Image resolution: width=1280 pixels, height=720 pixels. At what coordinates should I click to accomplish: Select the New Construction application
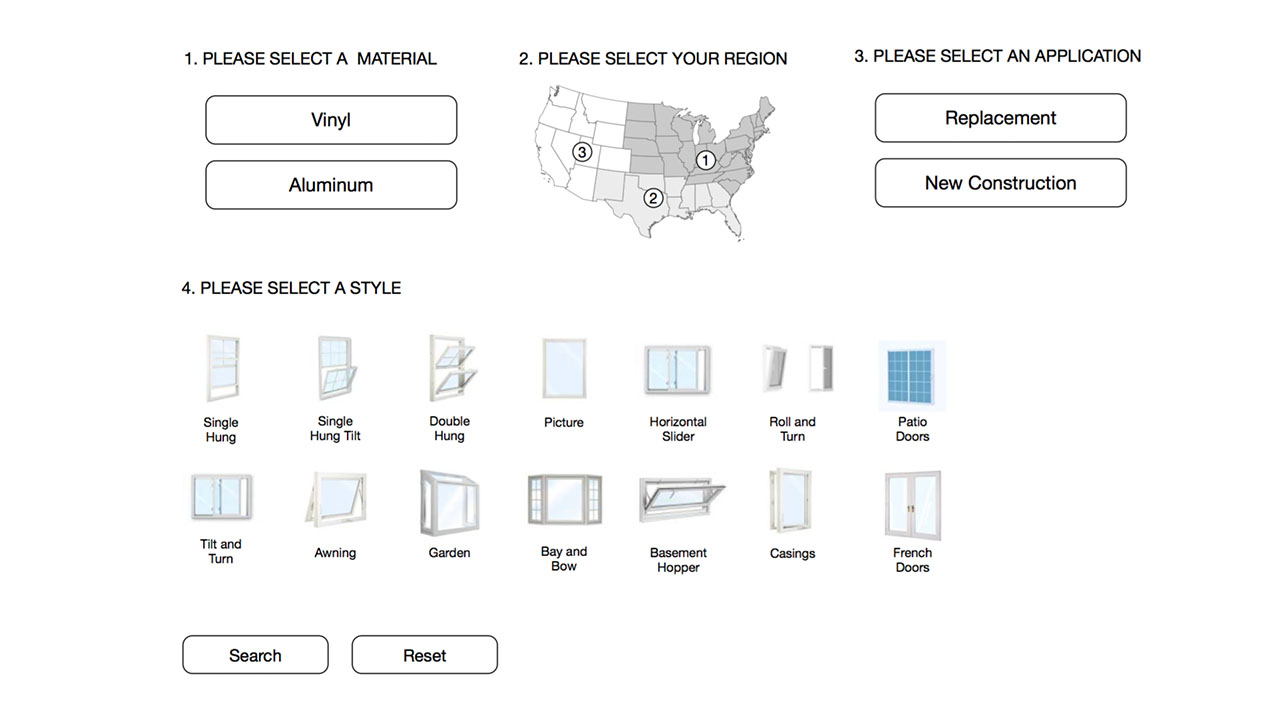1000,183
